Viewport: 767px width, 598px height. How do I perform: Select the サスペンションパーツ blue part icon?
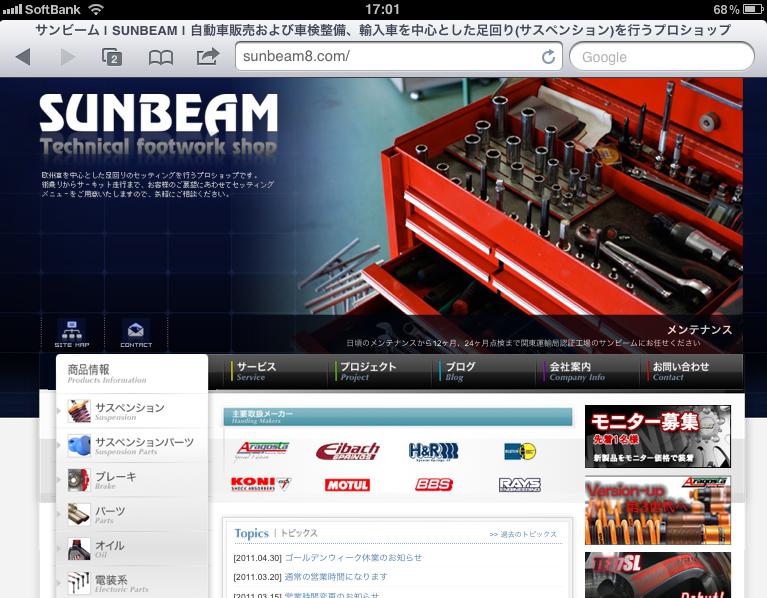pyautogui.click(x=79, y=445)
